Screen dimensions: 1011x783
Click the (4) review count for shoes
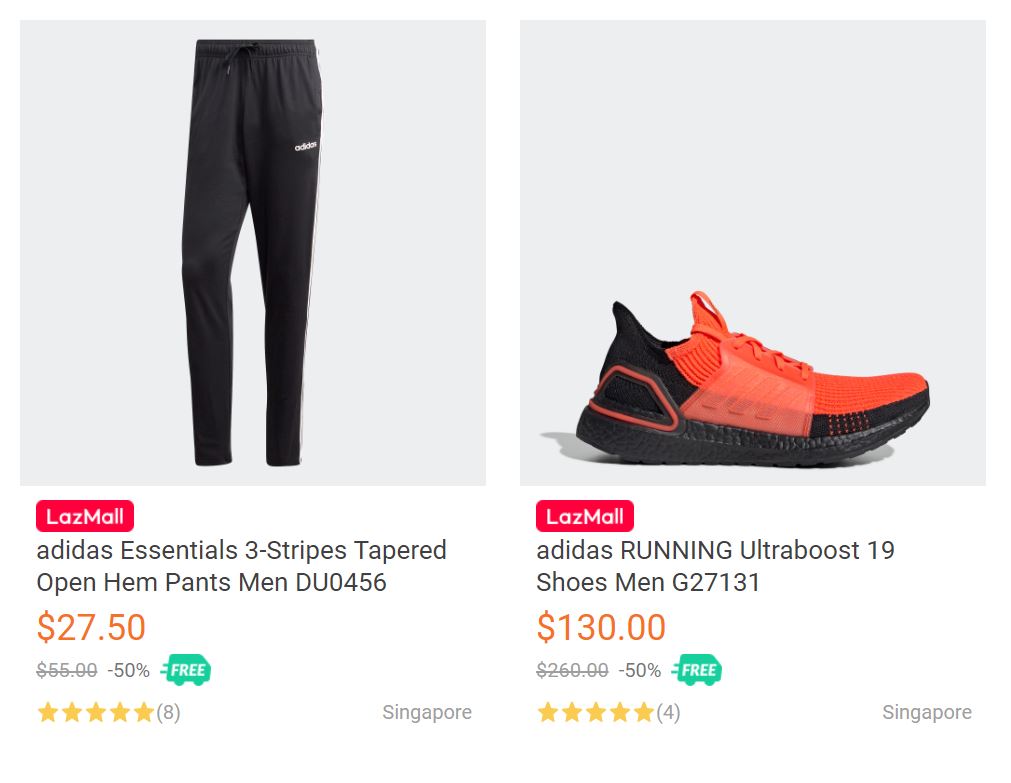(669, 713)
